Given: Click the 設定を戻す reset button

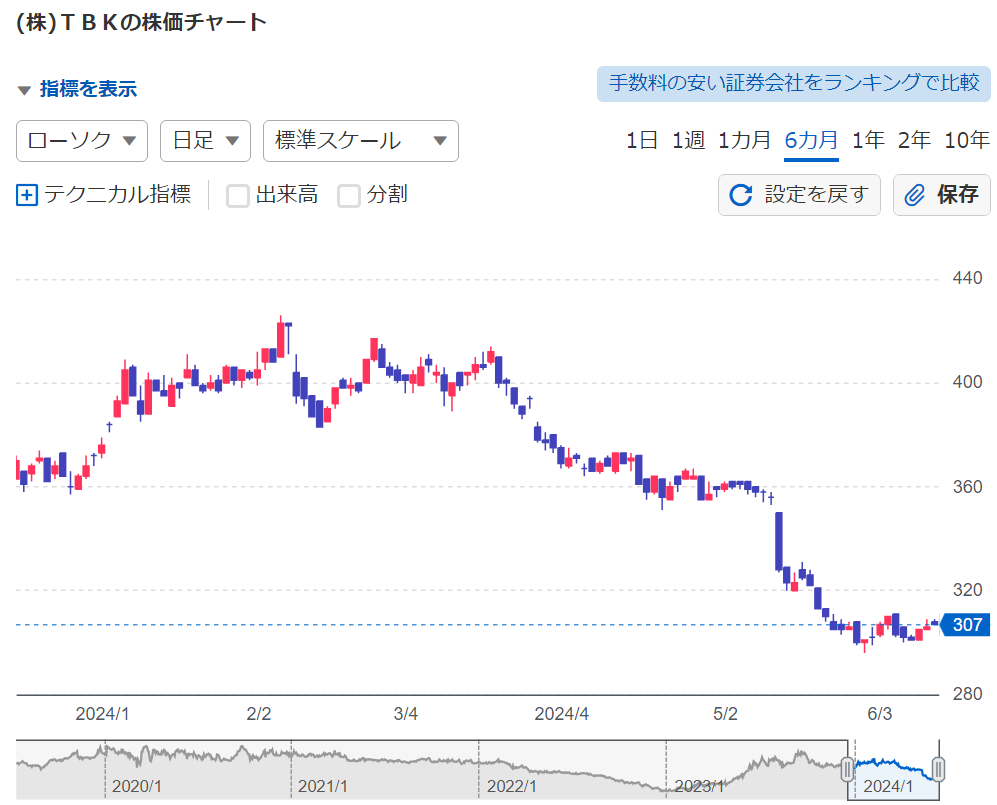Looking at the screenshot, I should click(x=799, y=195).
